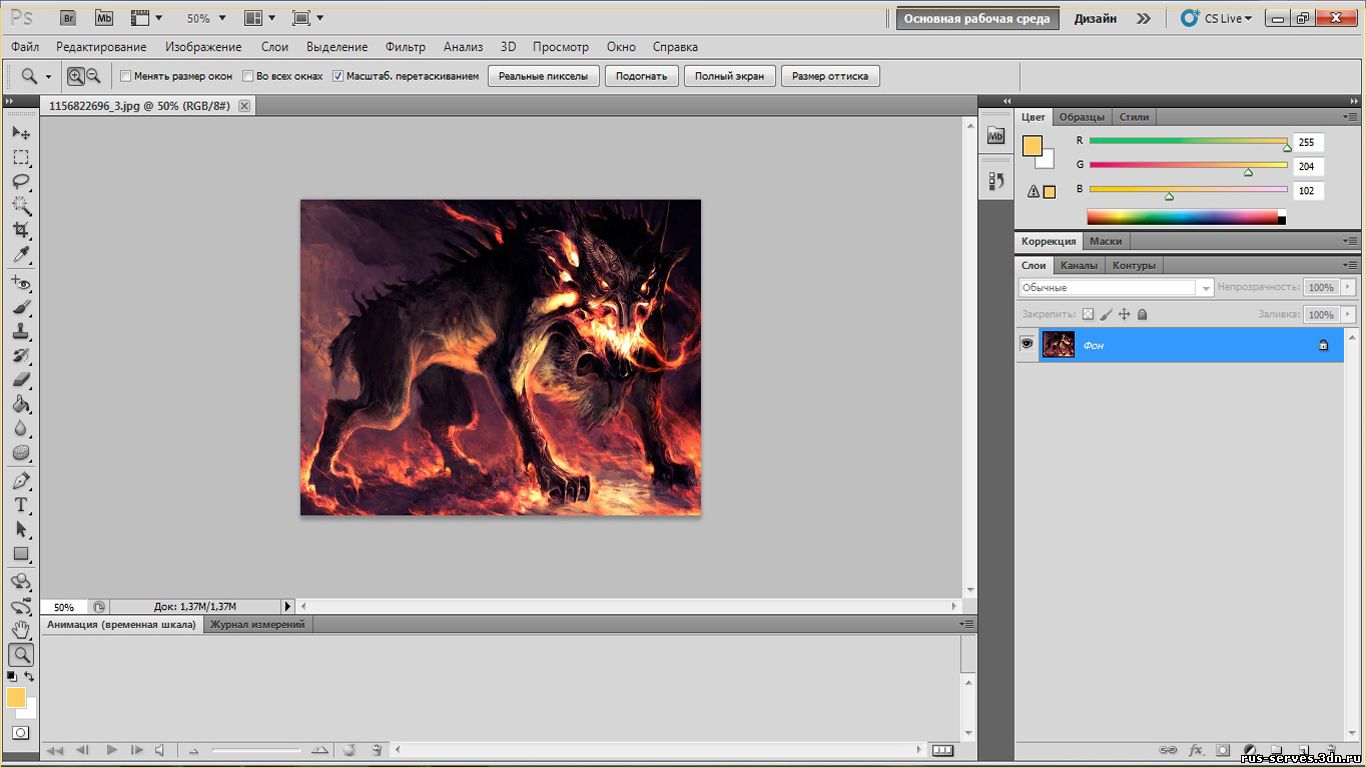Switch to the Образцы tab
This screenshot has height=768, width=1366.
point(1082,117)
